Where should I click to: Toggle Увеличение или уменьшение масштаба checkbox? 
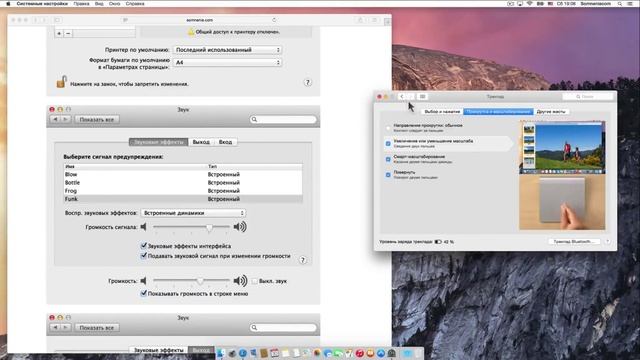coord(388,144)
